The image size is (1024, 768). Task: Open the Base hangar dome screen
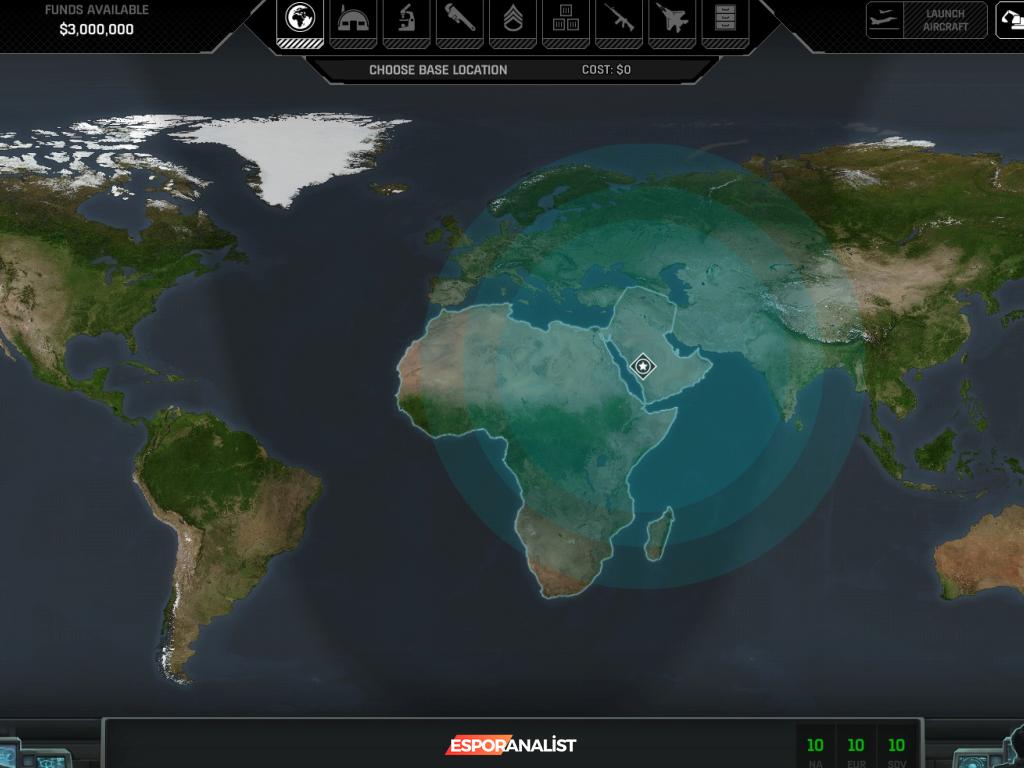tap(353, 19)
